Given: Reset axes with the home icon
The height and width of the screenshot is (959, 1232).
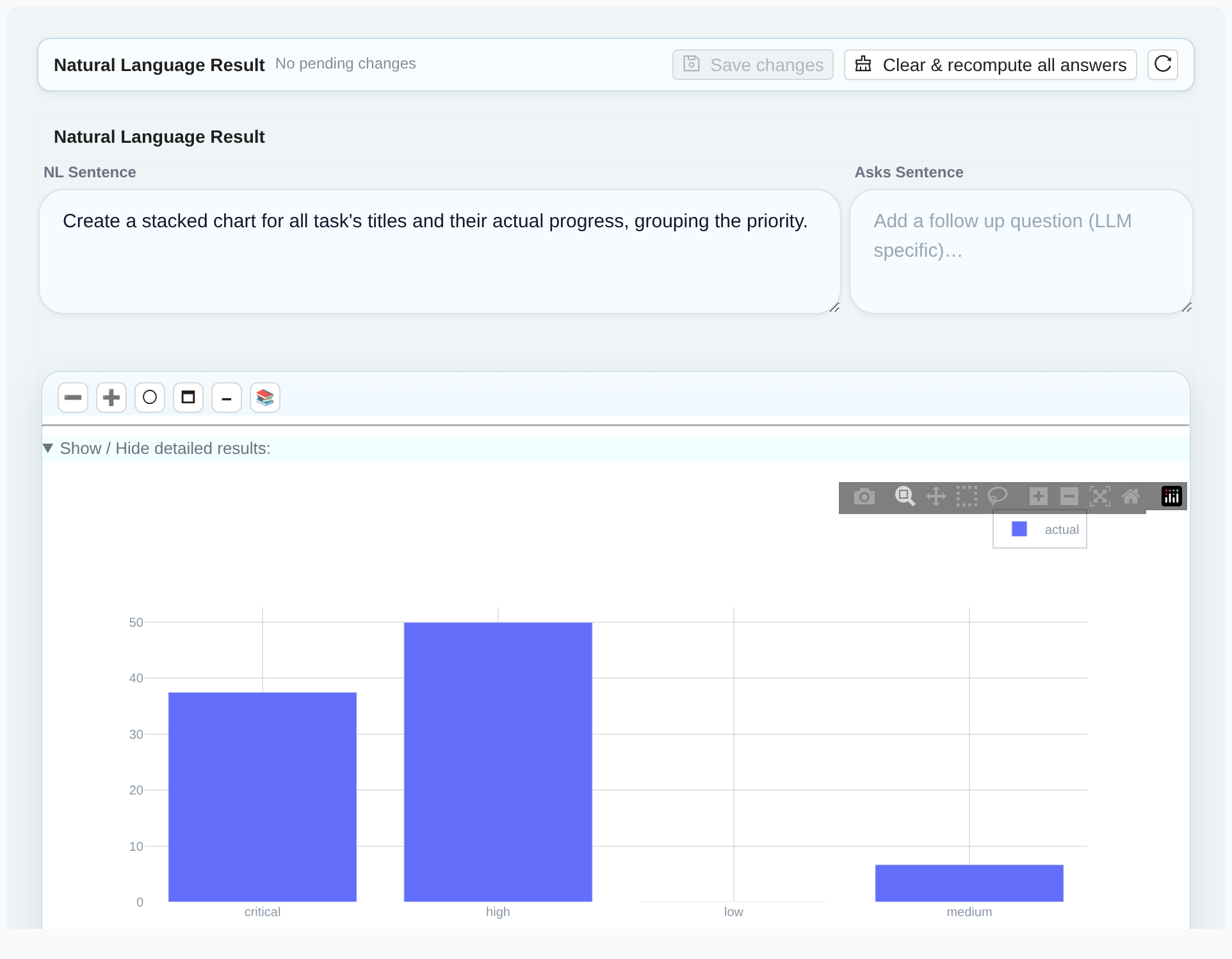Looking at the screenshot, I should (x=1131, y=496).
